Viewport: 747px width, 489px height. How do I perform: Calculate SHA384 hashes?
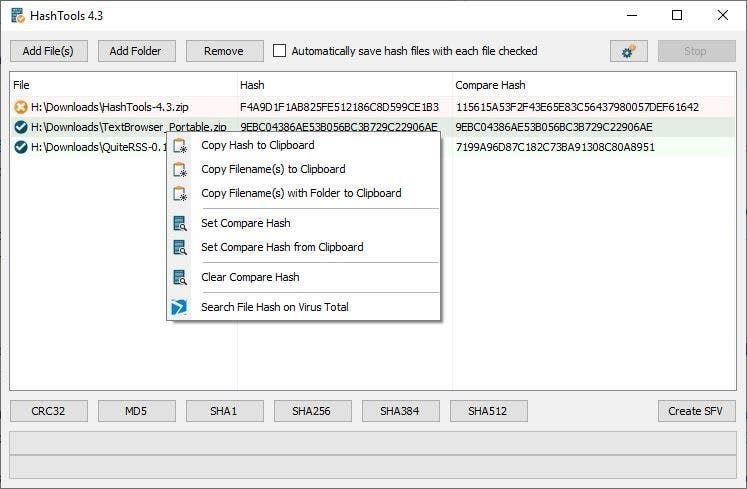[401, 411]
